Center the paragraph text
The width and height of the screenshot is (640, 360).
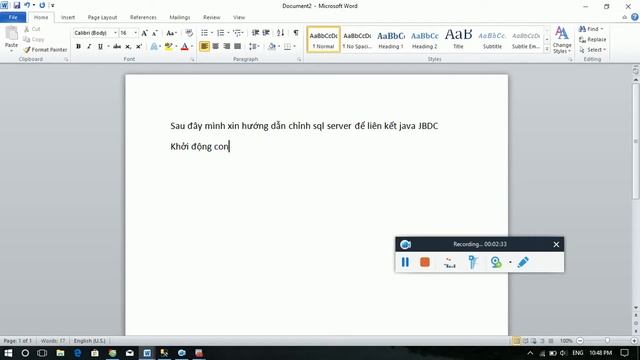216,47
